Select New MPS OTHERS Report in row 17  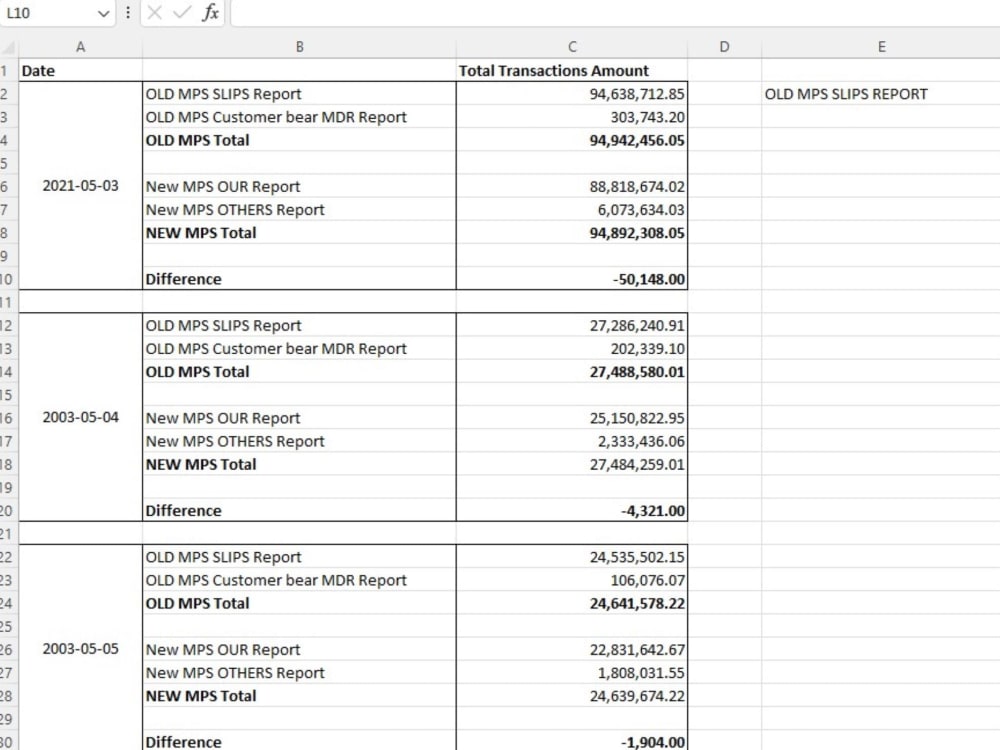pos(299,441)
